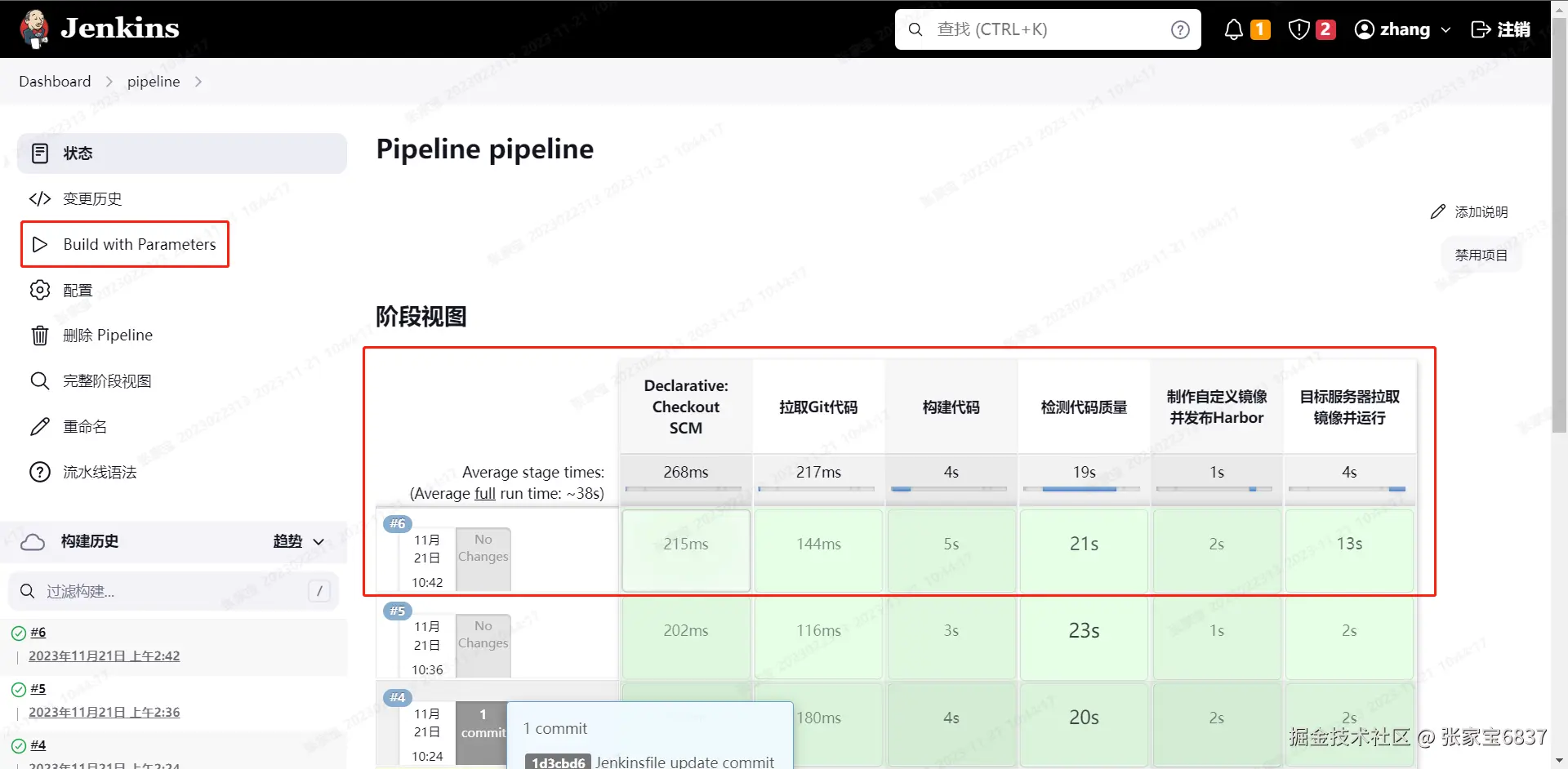Screen dimensions: 1568x769
Task: Click the pipeline syntax question icon
Action: coord(40,472)
